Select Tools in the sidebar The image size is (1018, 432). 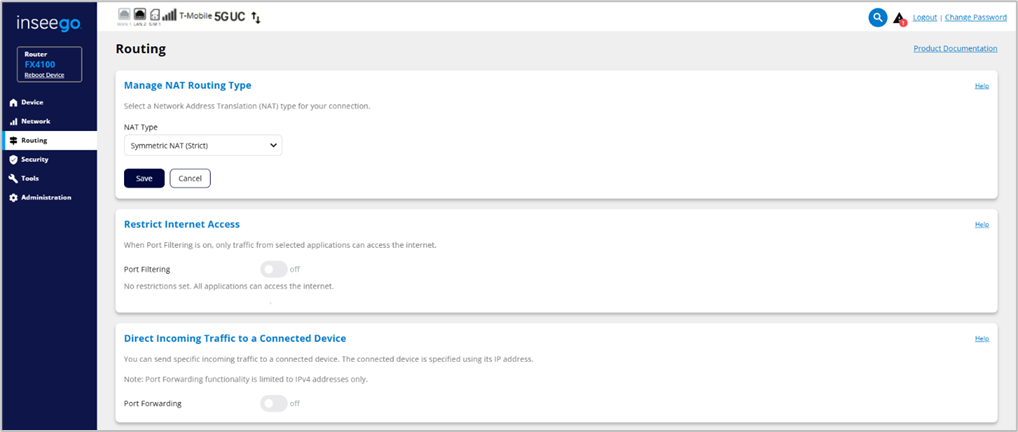pos(30,178)
